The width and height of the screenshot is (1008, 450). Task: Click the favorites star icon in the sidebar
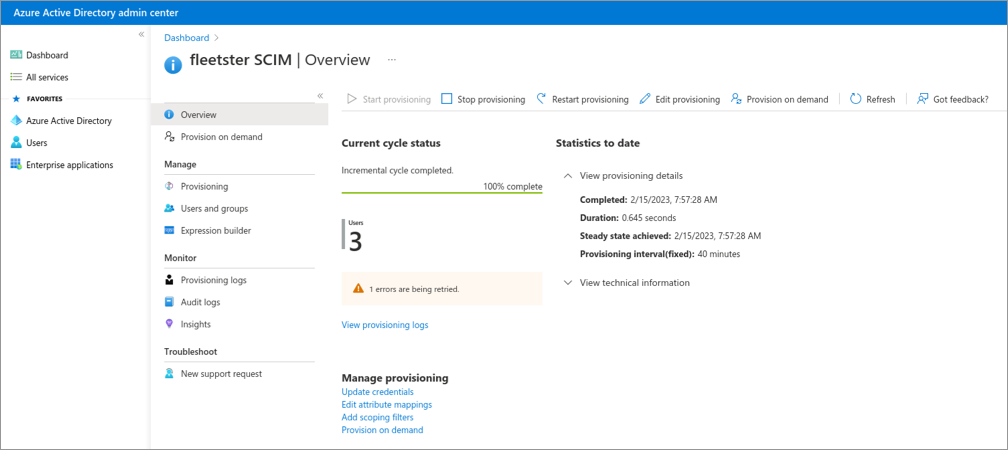point(16,99)
